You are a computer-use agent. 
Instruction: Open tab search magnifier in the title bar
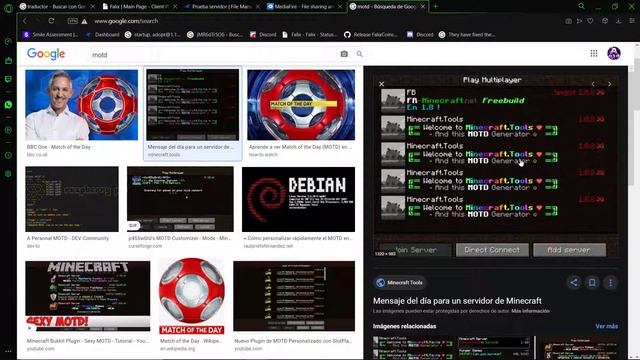[581, 7]
